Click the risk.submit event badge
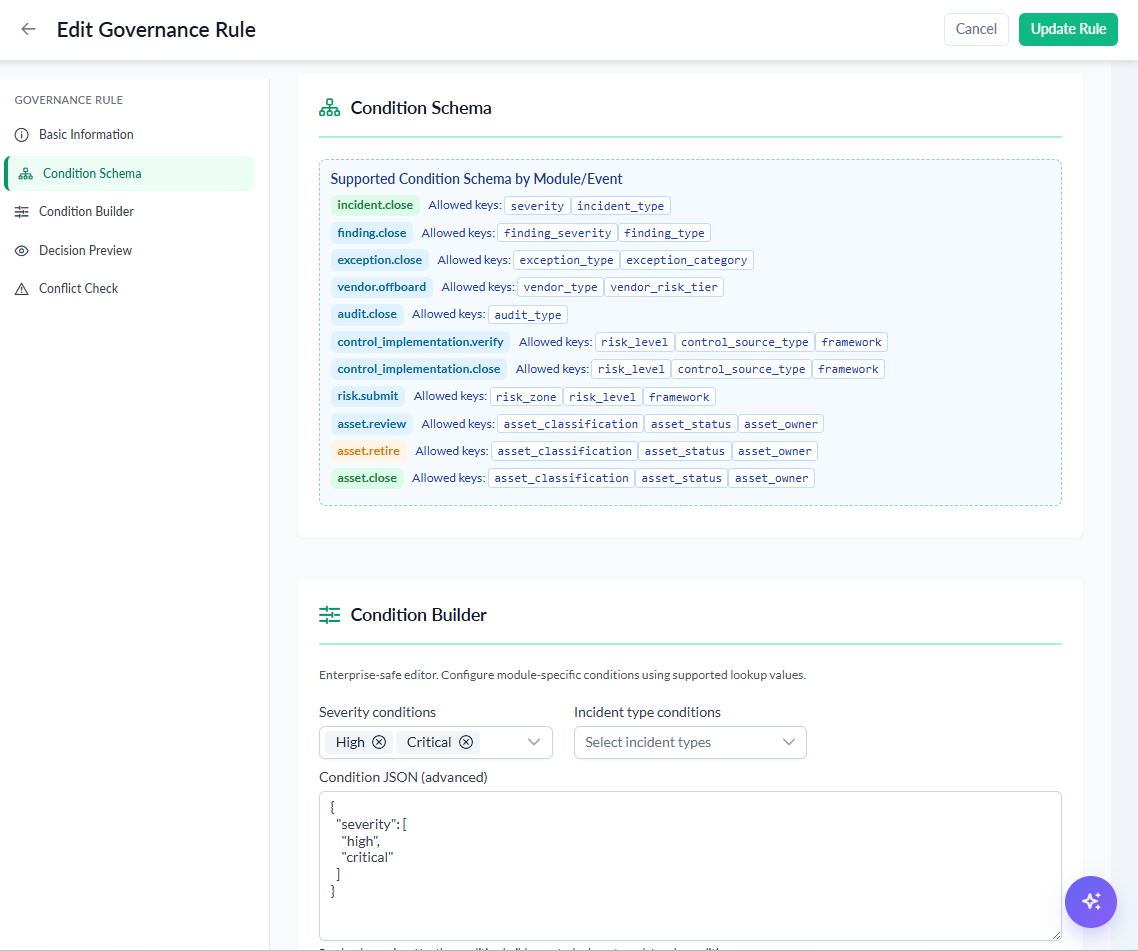1138x951 pixels. (x=367, y=396)
